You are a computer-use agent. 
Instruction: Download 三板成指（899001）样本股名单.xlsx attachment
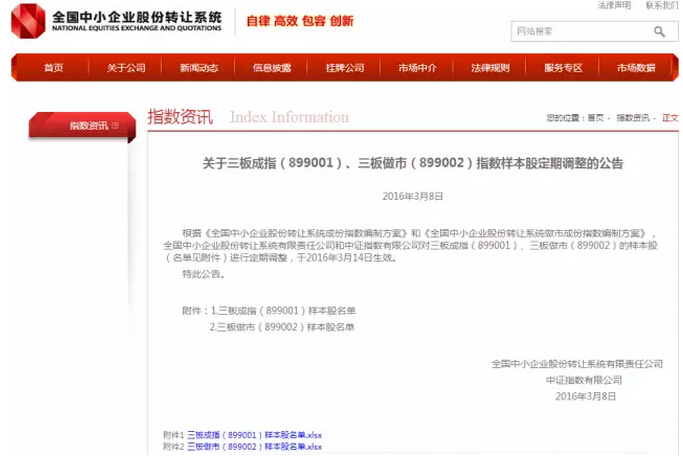tap(255, 435)
